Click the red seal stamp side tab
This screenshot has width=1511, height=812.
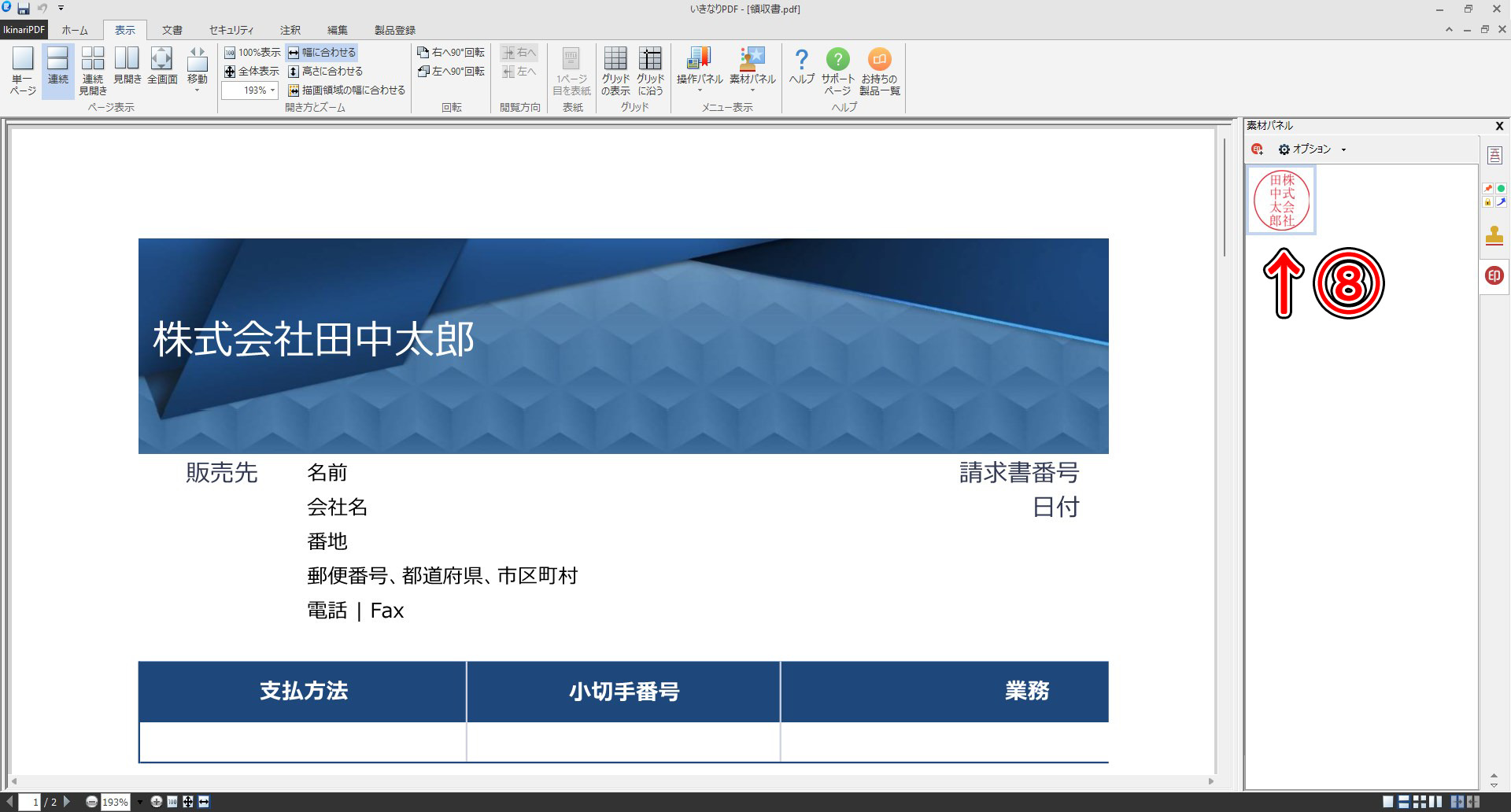(1494, 276)
